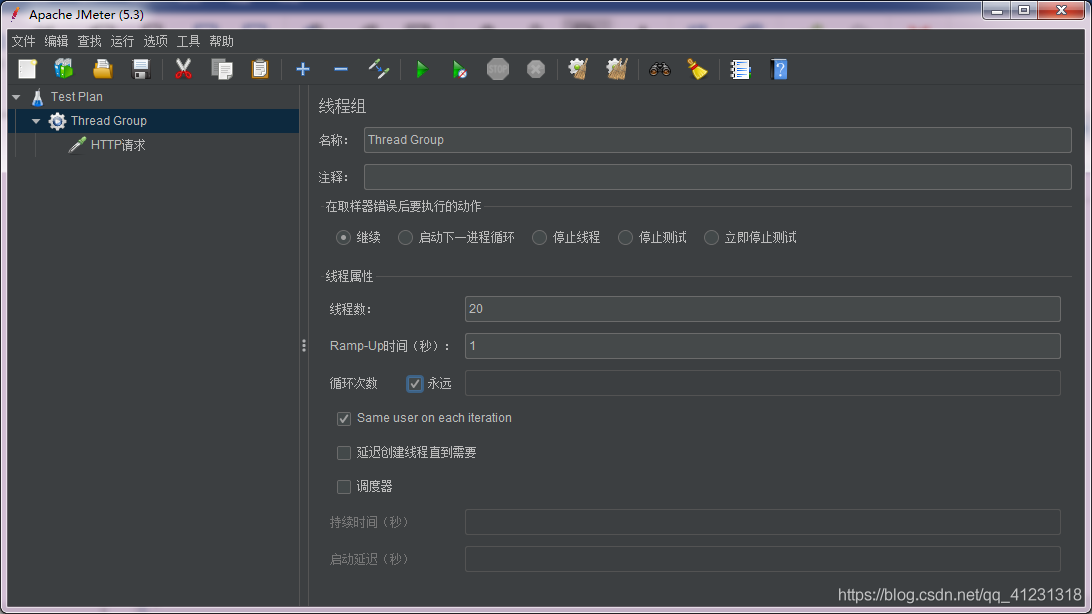Click the 启动延迟（秒）field
The height and width of the screenshot is (614, 1092).
tap(763, 559)
